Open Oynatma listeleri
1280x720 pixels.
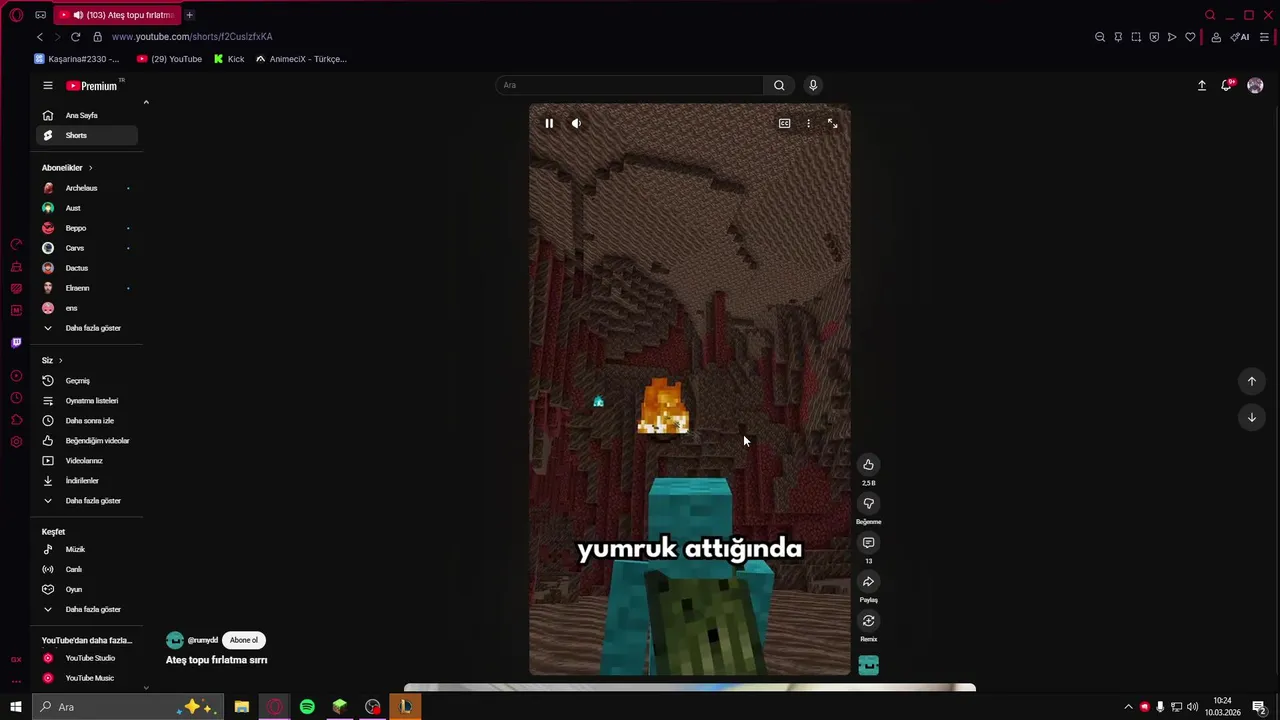(x=87, y=401)
